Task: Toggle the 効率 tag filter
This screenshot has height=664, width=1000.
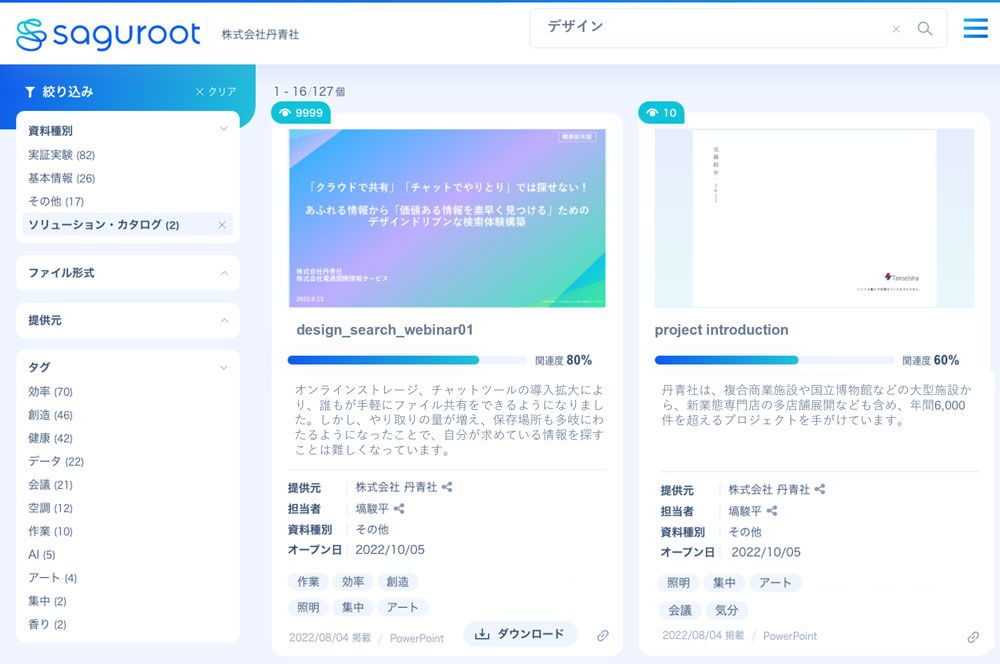Action: tap(50, 392)
